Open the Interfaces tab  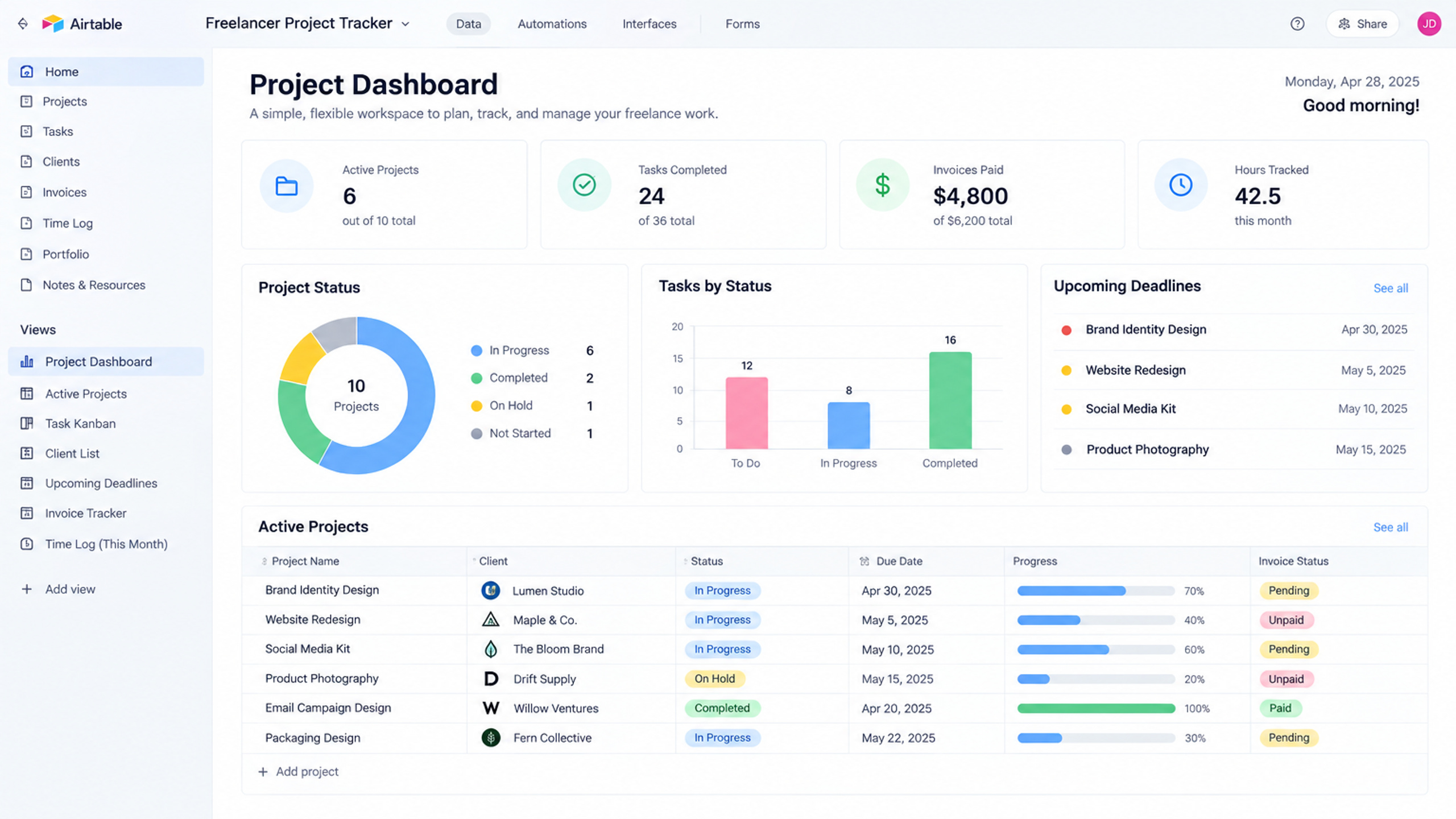[650, 24]
